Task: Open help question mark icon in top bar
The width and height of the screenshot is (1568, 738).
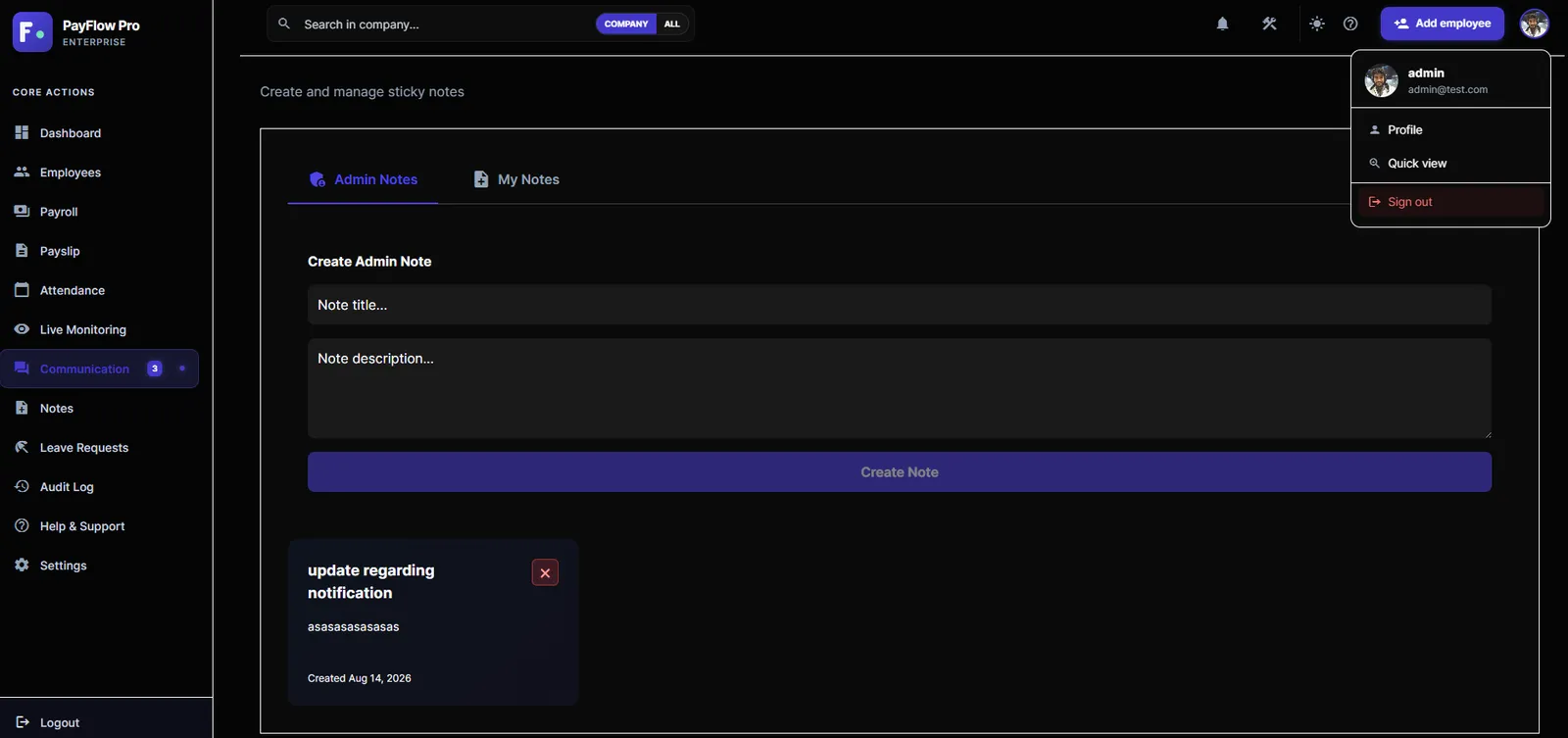Action: [x=1350, y=24]
